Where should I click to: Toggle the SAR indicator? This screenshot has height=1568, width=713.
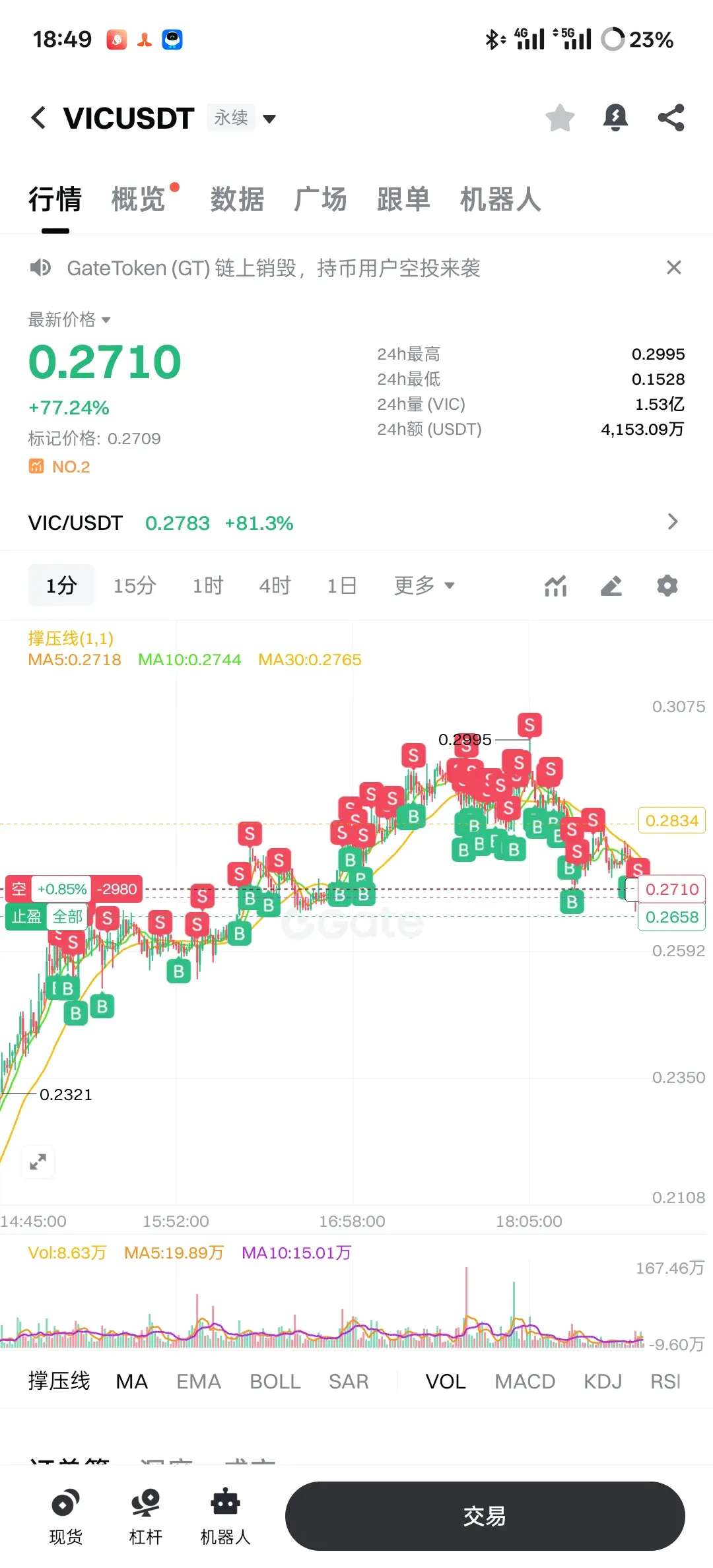(x=349, y=1381)
